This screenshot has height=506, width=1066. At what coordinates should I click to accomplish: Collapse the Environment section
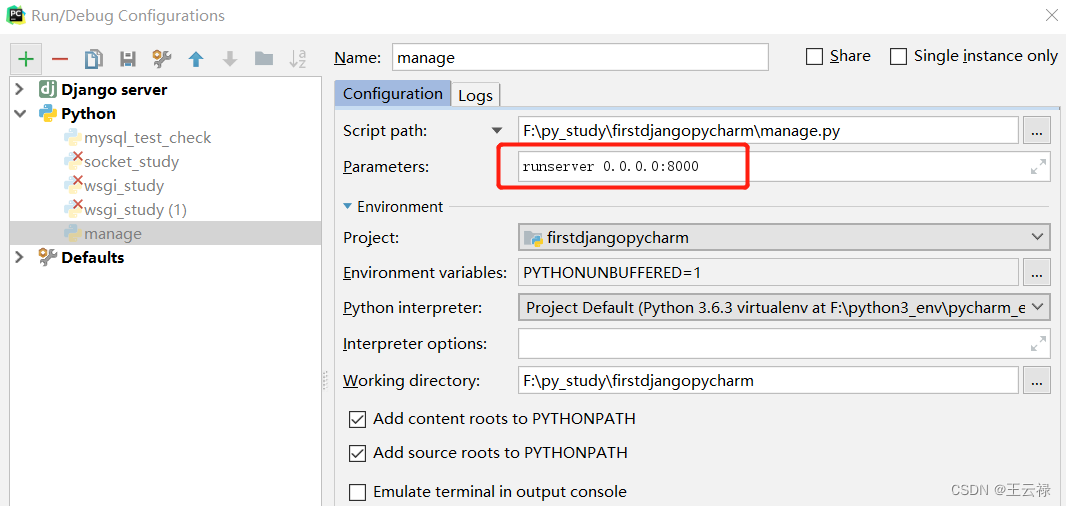pos(348,206)
